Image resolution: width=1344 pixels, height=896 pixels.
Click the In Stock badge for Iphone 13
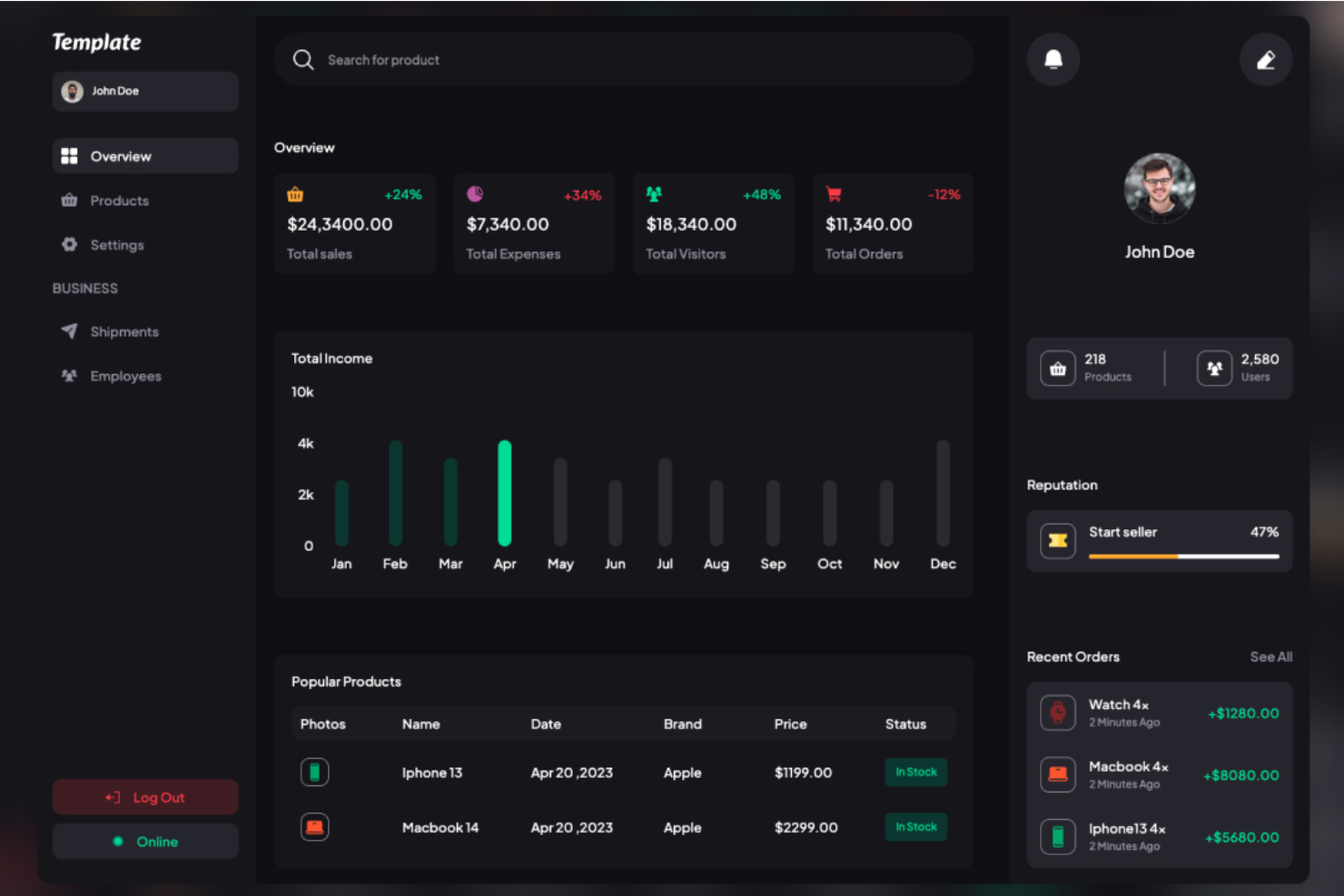tap(915, 772)
